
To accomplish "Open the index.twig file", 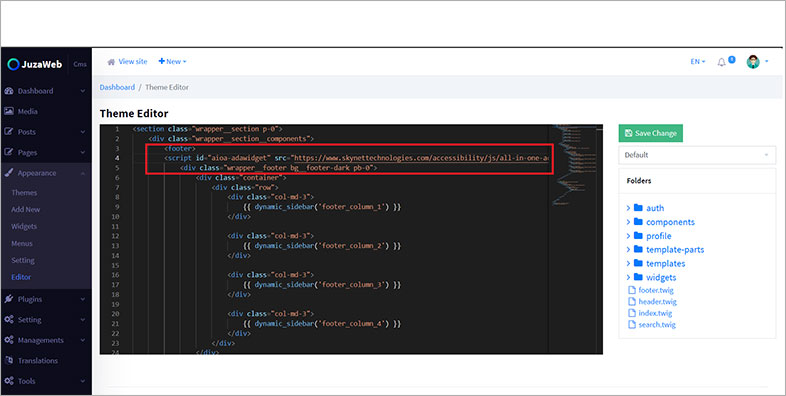I will pos(650,313).
